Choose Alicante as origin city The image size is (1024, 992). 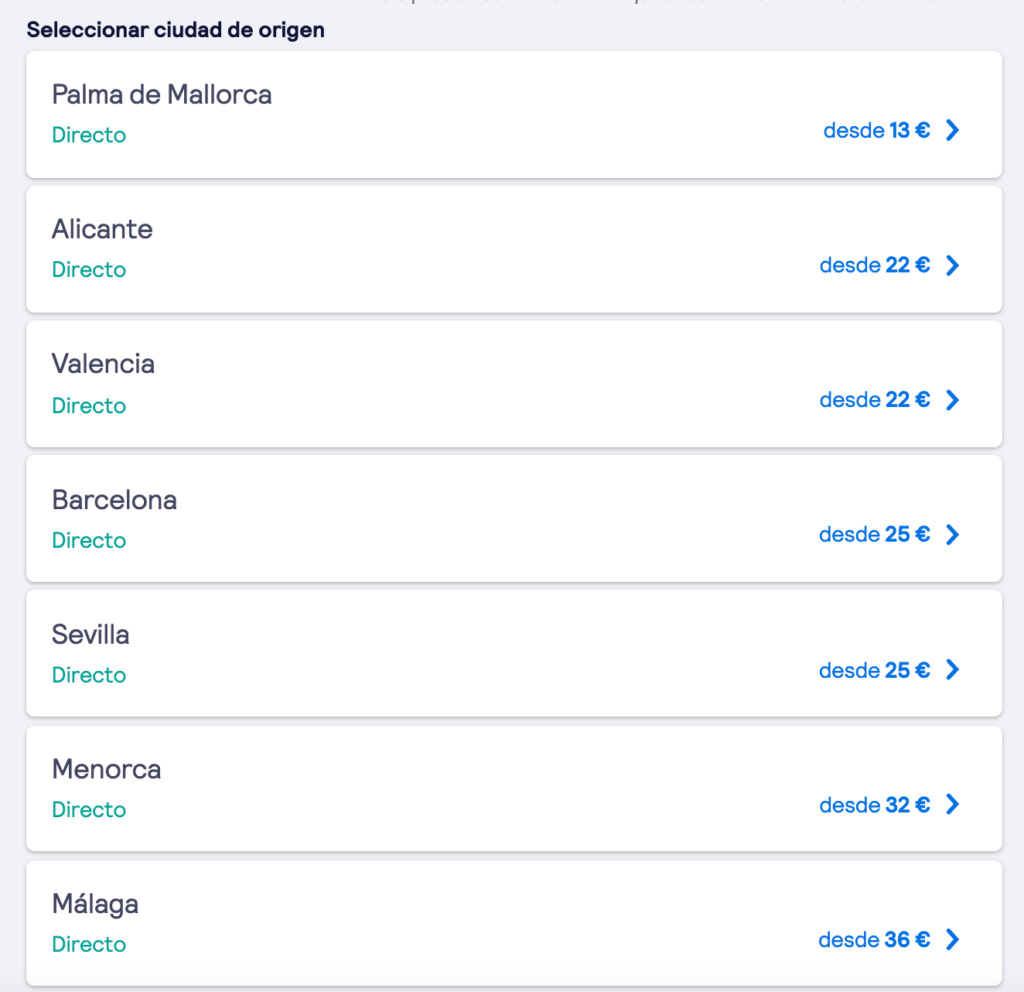pos(102,229)
